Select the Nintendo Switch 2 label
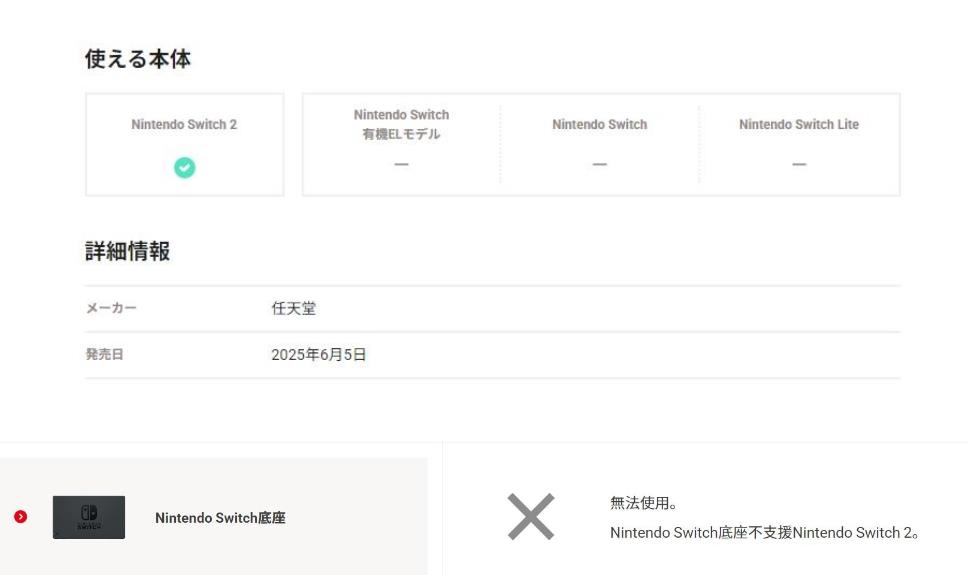 (184, 125)
